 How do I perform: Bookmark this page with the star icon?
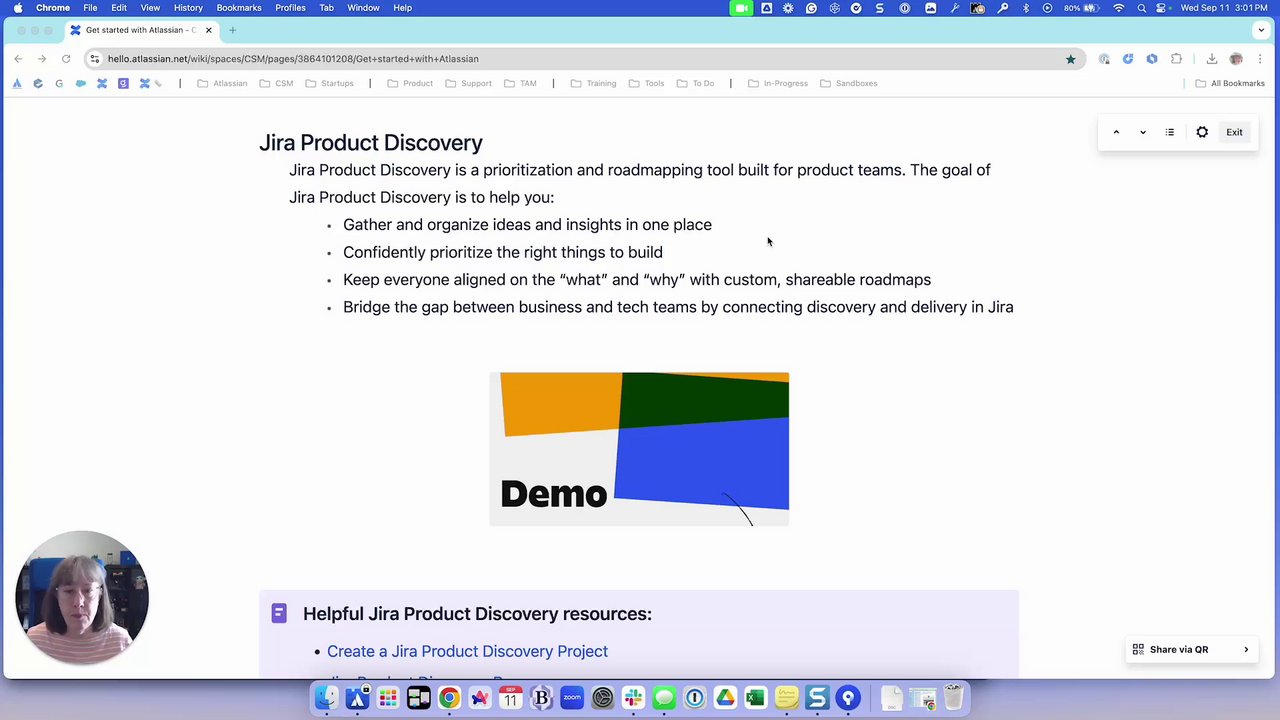click(1070, 59)
